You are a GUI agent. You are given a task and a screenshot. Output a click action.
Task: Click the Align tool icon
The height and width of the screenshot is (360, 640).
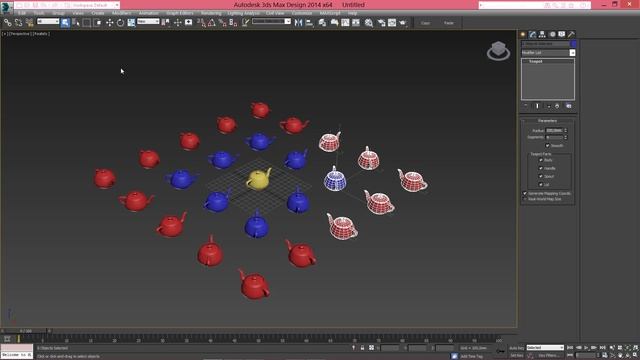pyautogui.click(x=309, y=23)
